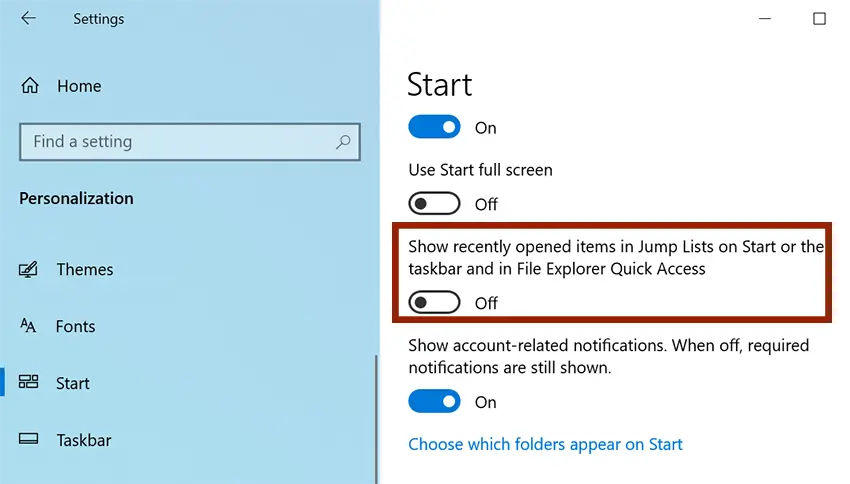This screenshot has width=850, height=484.
Task: Click the Fonts AA icon
Action: pyautogui.click(x=28, y=326)
